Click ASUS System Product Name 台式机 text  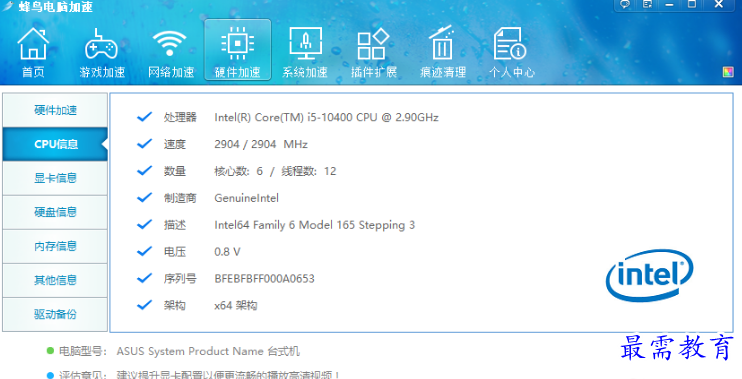tap(208, 352)
